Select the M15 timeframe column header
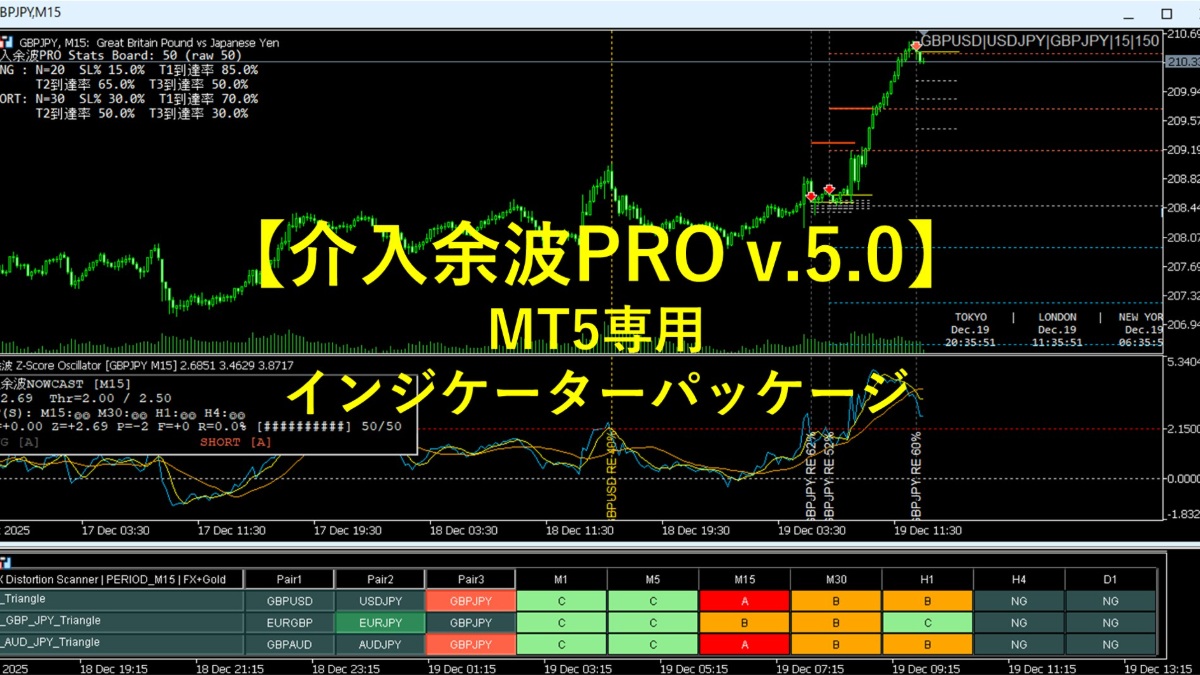Viewport: 1200px width, 675px height. tap(744, 579)
